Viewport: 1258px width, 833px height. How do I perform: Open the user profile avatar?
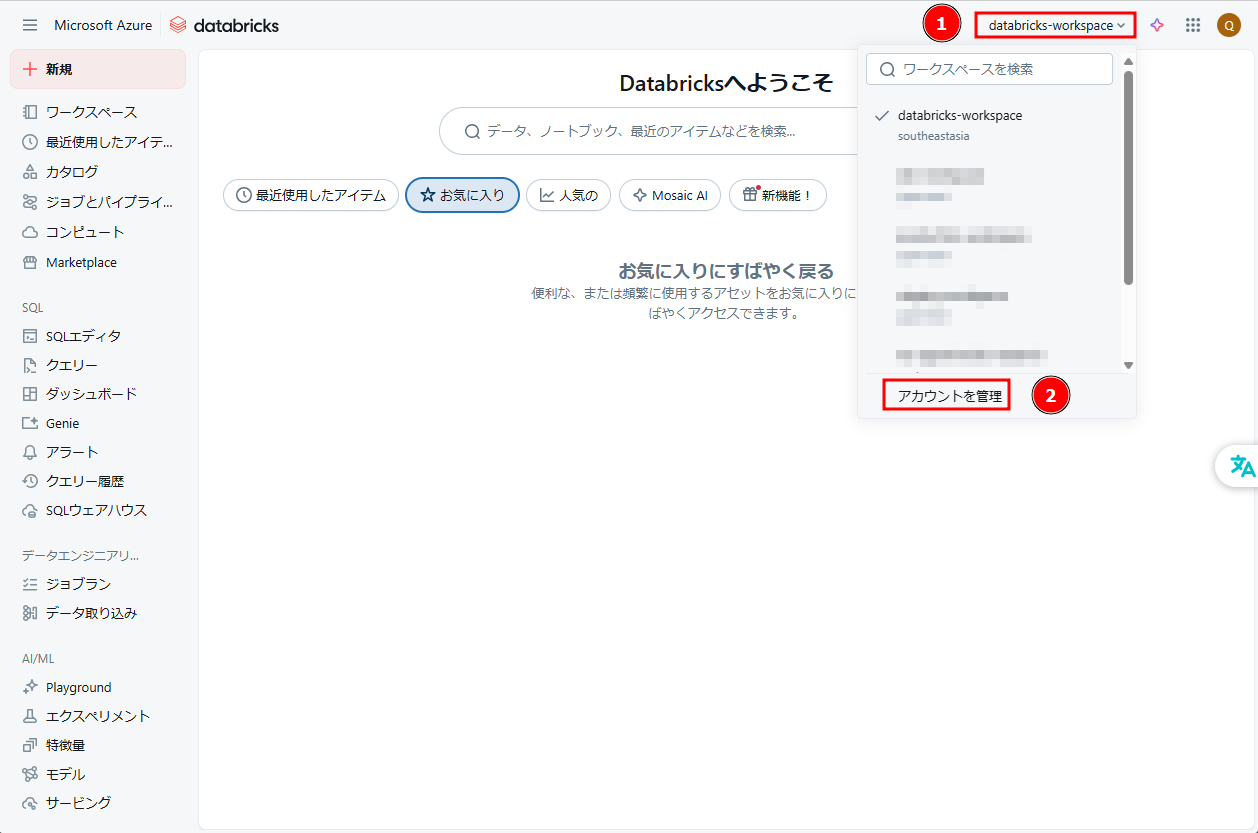pos(1229,25)
